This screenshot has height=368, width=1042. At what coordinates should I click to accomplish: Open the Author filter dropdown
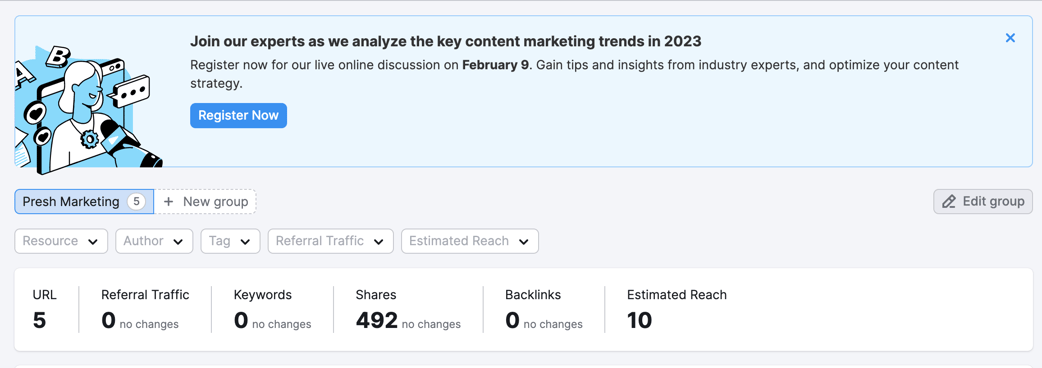[154, 241]
